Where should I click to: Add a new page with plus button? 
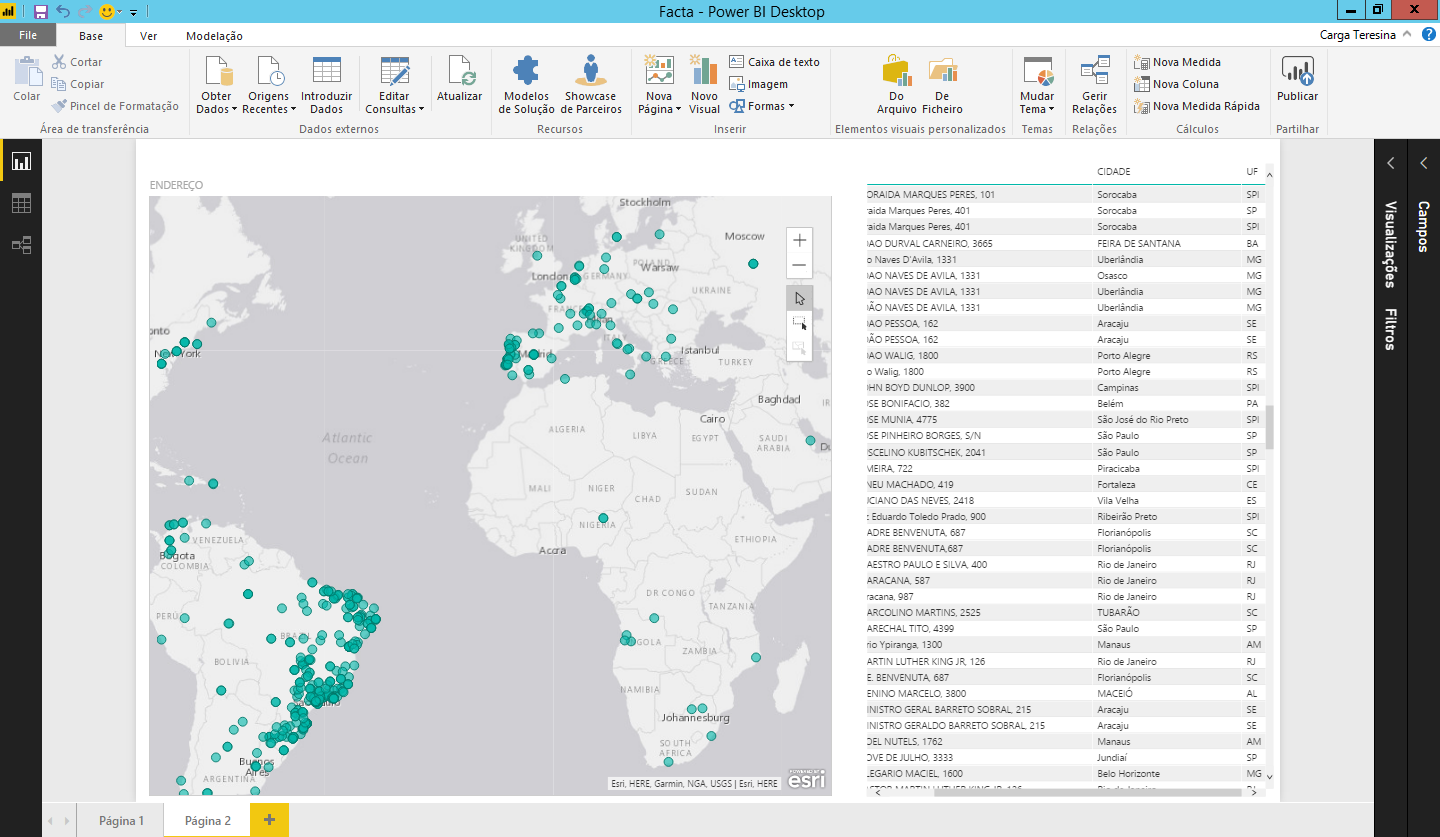tap(269, 820)
